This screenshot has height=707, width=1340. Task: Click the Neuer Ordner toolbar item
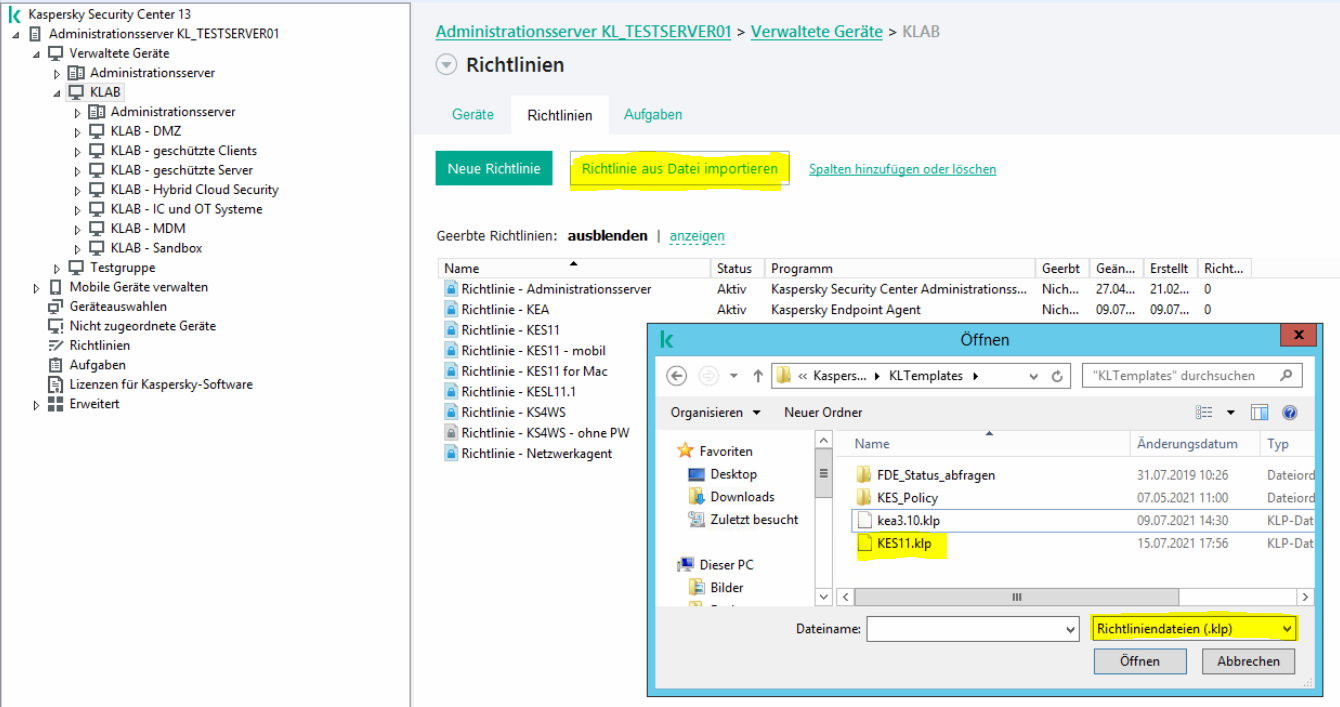tap(823, 412)
